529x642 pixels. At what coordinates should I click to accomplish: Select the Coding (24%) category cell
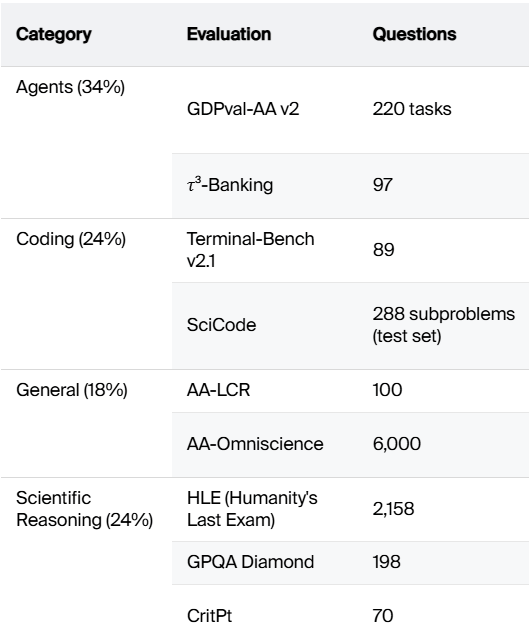(71, 239)
